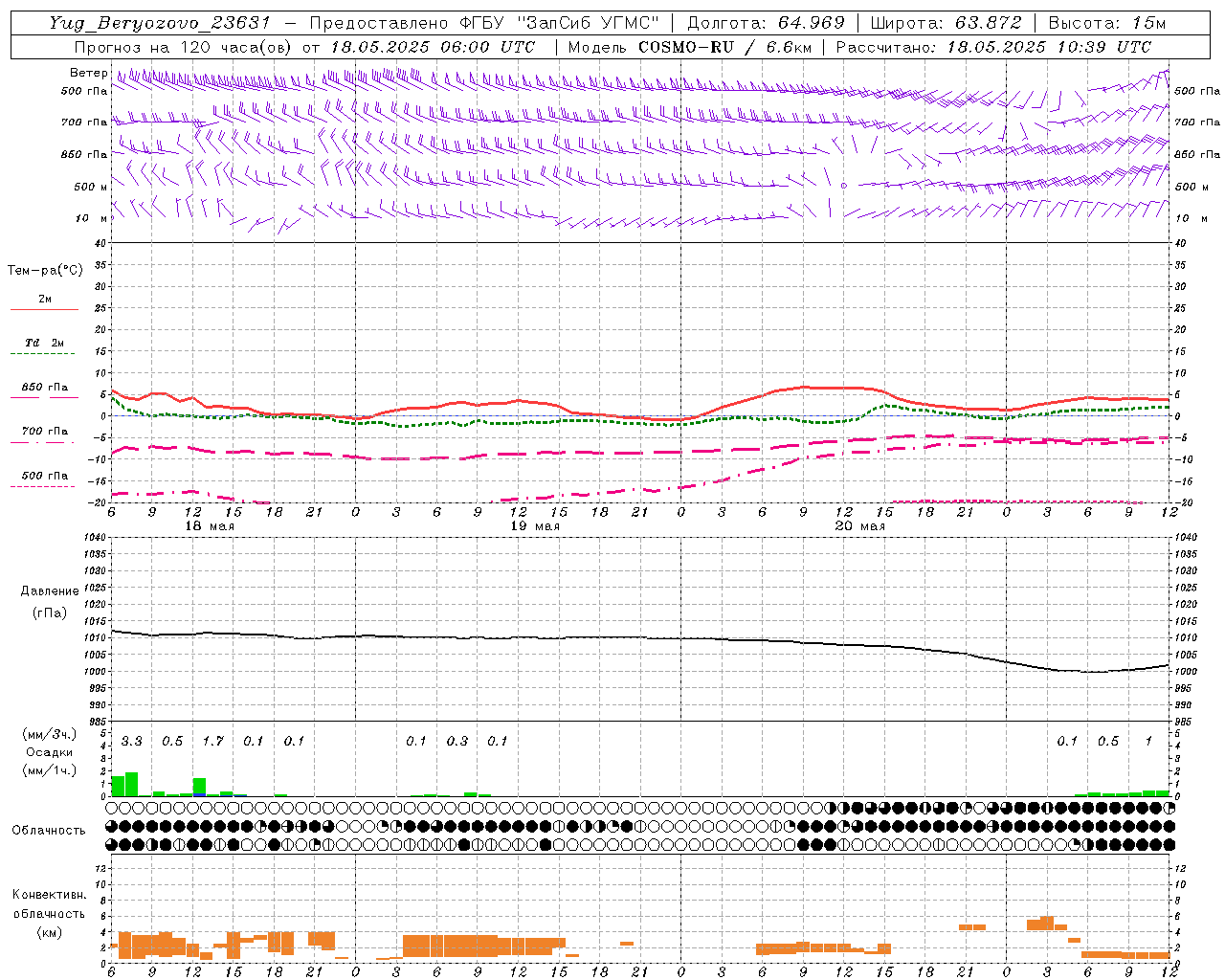Image resolution: width=1225 pixels, height=980 pixels.
Task: Click the 'Осадки' precipitation label
Action: [x=49, y=752]
